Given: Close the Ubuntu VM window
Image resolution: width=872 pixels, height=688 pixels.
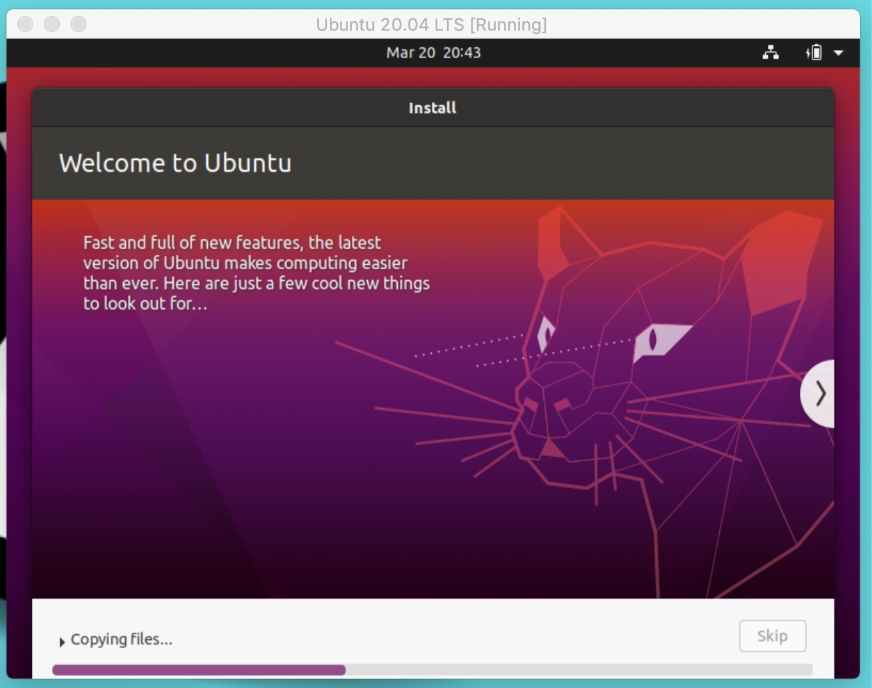Looking at the screenshot, I should [25, 24].
